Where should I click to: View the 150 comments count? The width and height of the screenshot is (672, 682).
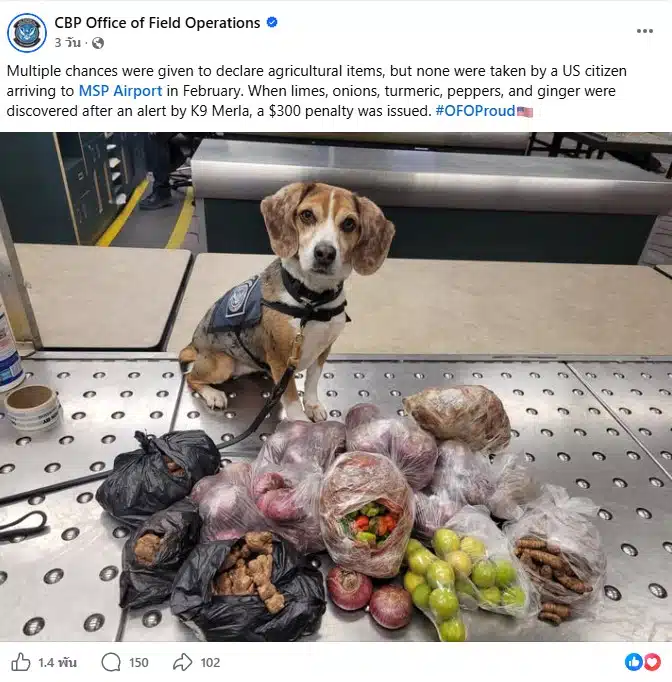[x=138, y=662]
